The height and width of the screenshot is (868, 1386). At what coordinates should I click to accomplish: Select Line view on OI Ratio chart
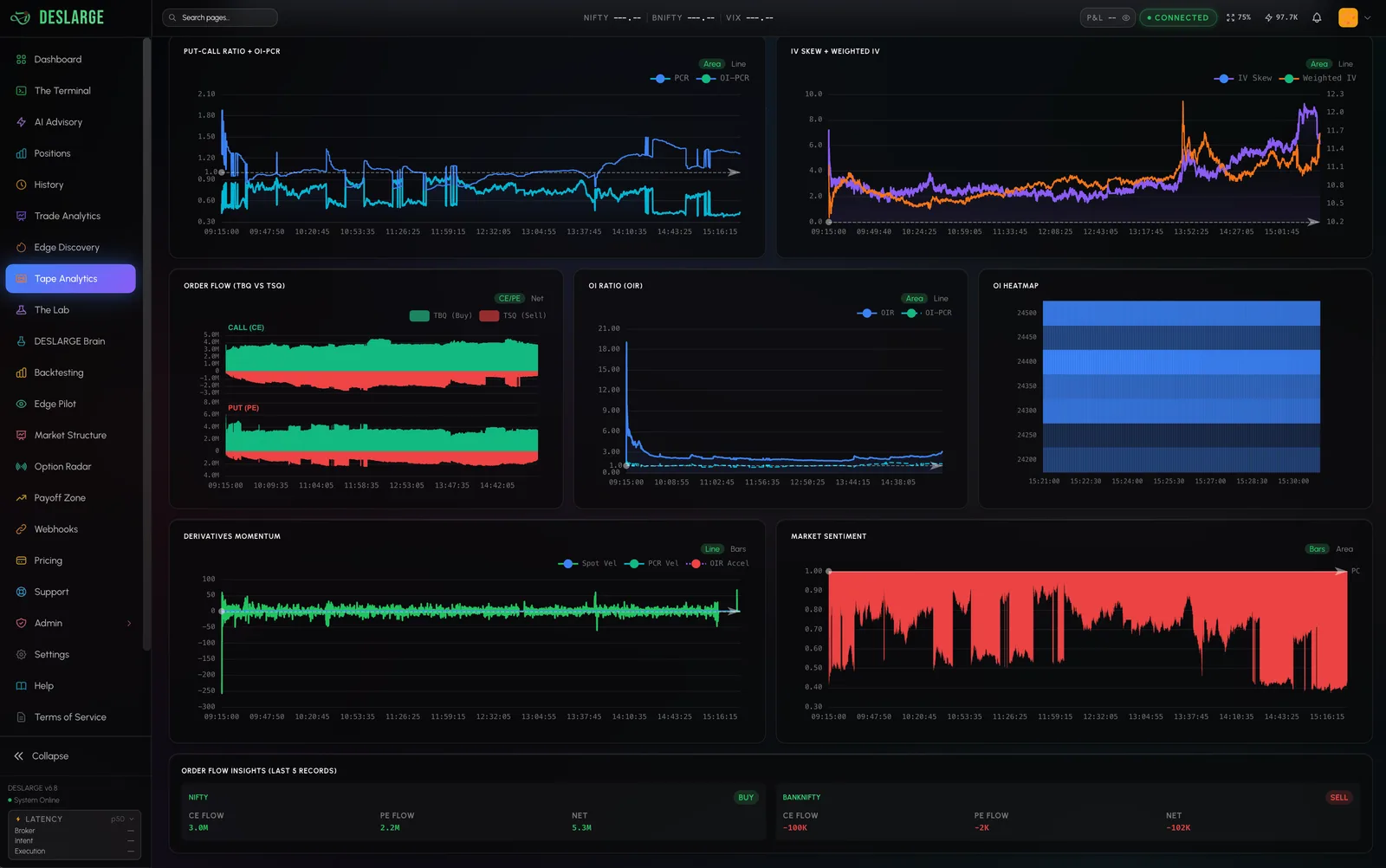[941, 299]
